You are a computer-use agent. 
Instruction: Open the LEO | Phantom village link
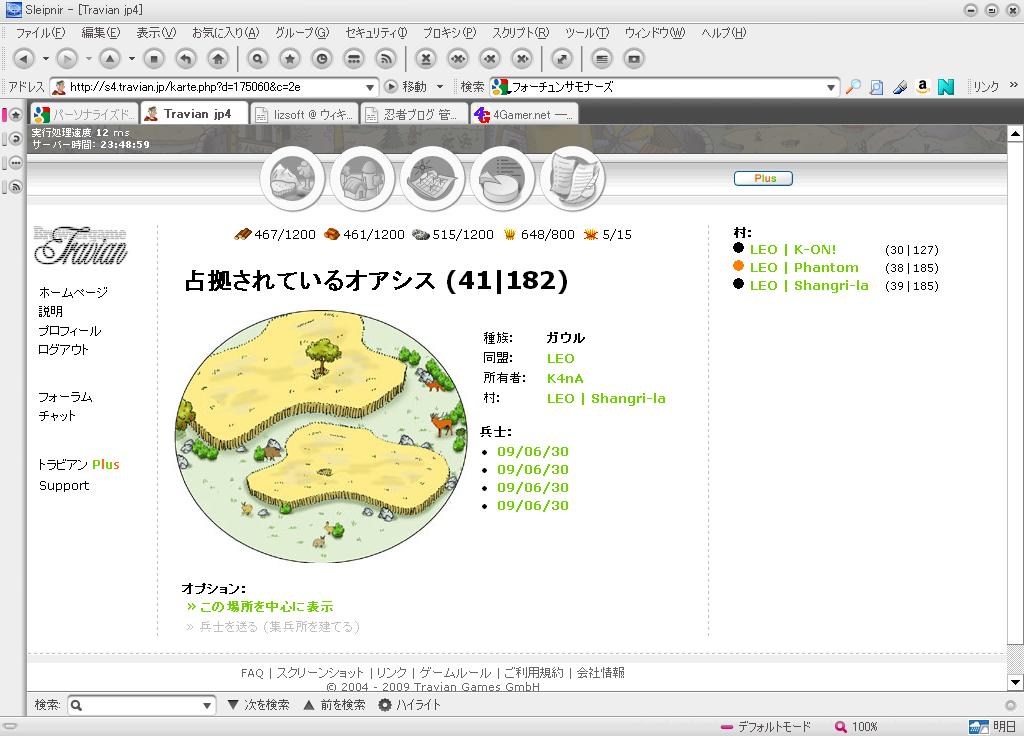pos(804,267)
